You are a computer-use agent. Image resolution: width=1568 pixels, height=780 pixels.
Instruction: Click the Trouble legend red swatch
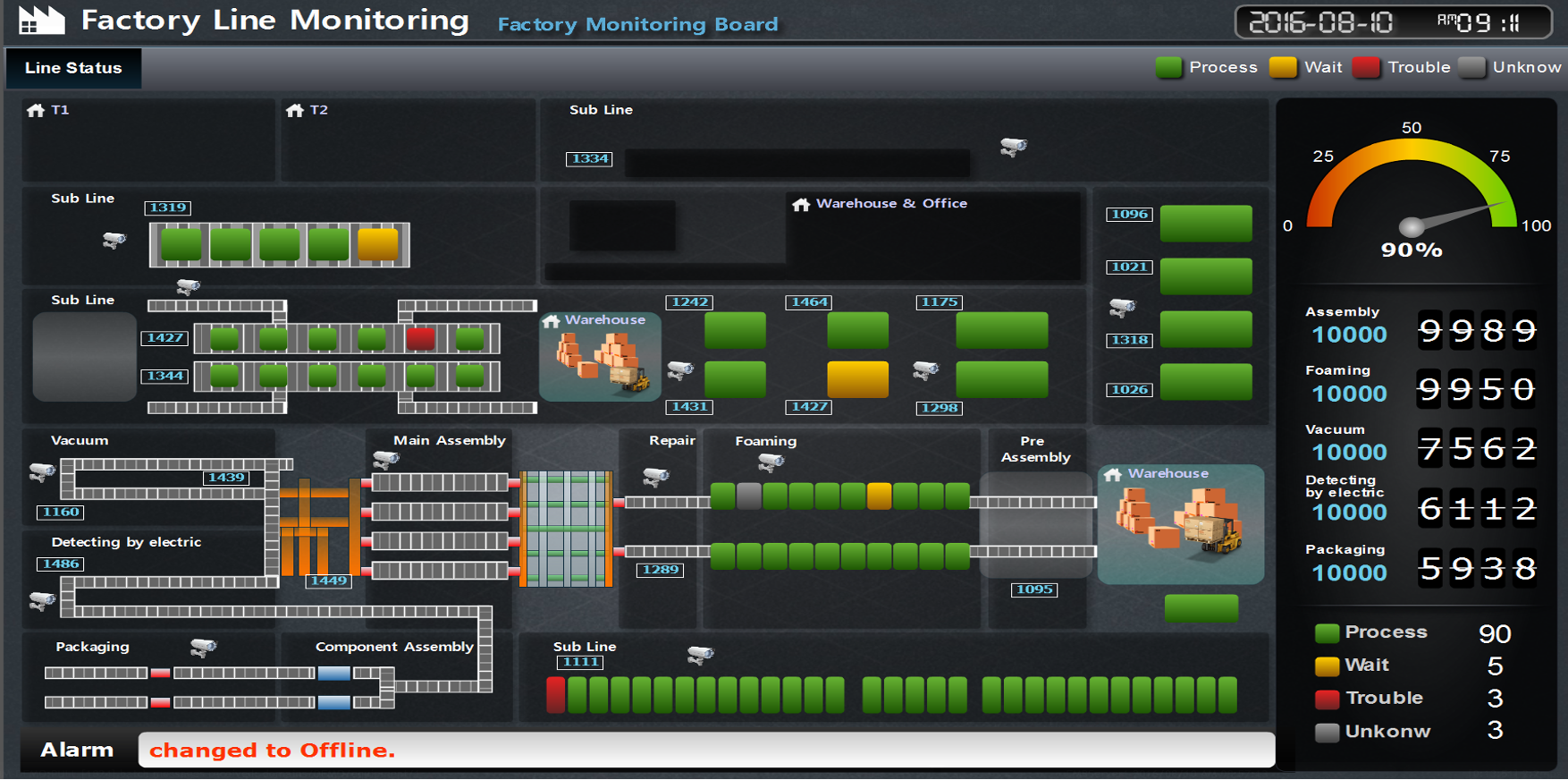tap(1366, 67)
